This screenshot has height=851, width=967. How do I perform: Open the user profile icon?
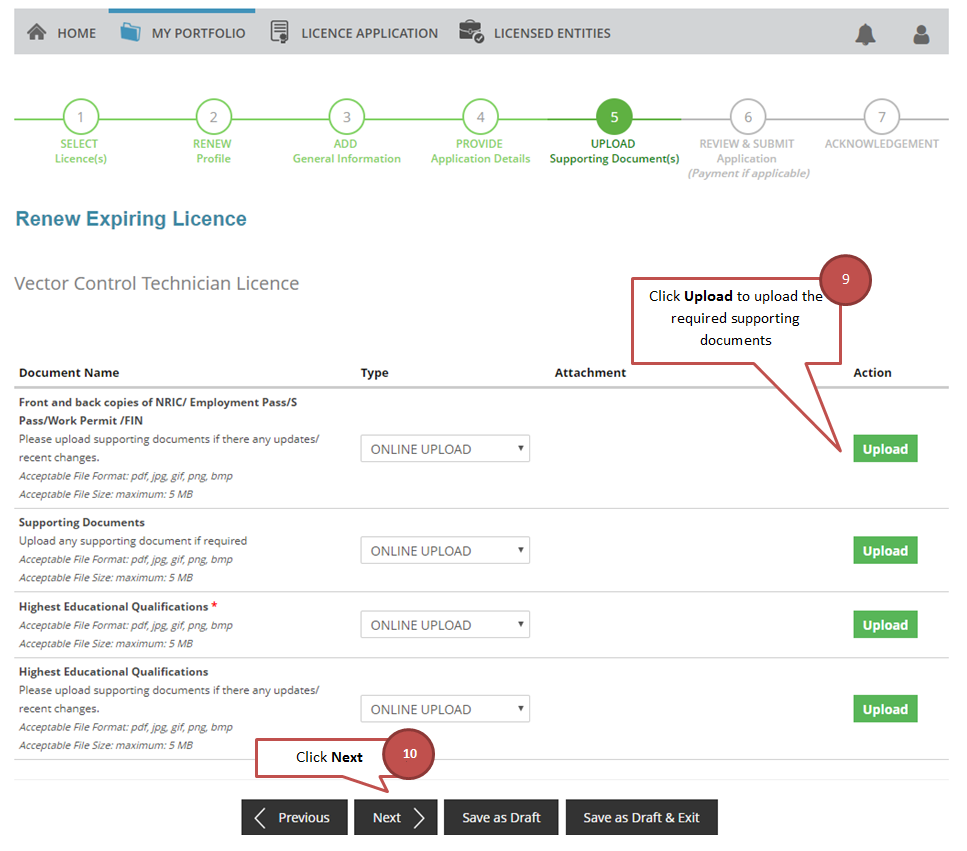coord(921,34)
